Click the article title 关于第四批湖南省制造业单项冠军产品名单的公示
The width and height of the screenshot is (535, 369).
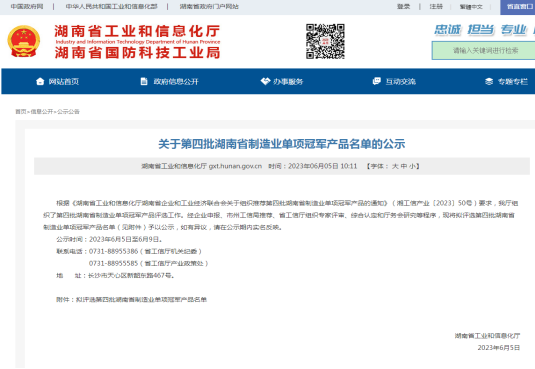tap(282, 144)
